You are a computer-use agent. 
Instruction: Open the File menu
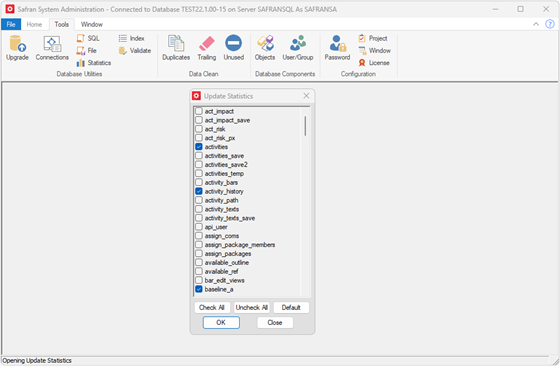(11, 24)
